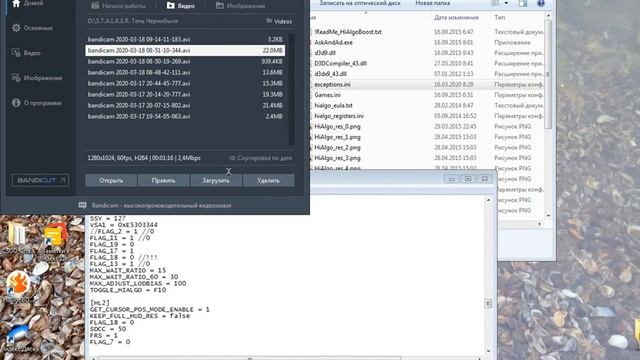The height and width of the screenshot is (360, 640).
Task: Click the Bandicam video list scrollbar
Action: point(291,89)
